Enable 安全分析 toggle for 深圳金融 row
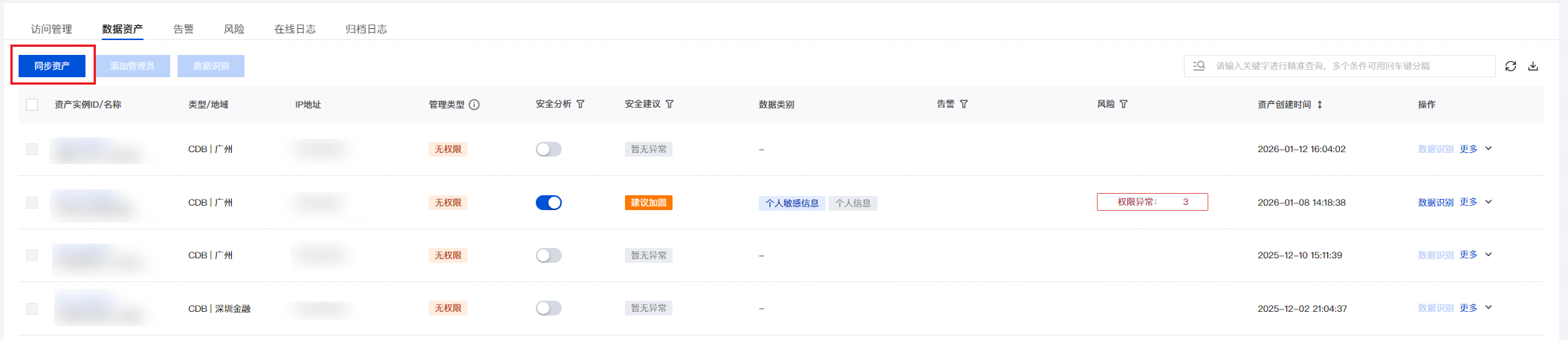The height and width of the screenshot is (340, 1568). pos(548,308)
